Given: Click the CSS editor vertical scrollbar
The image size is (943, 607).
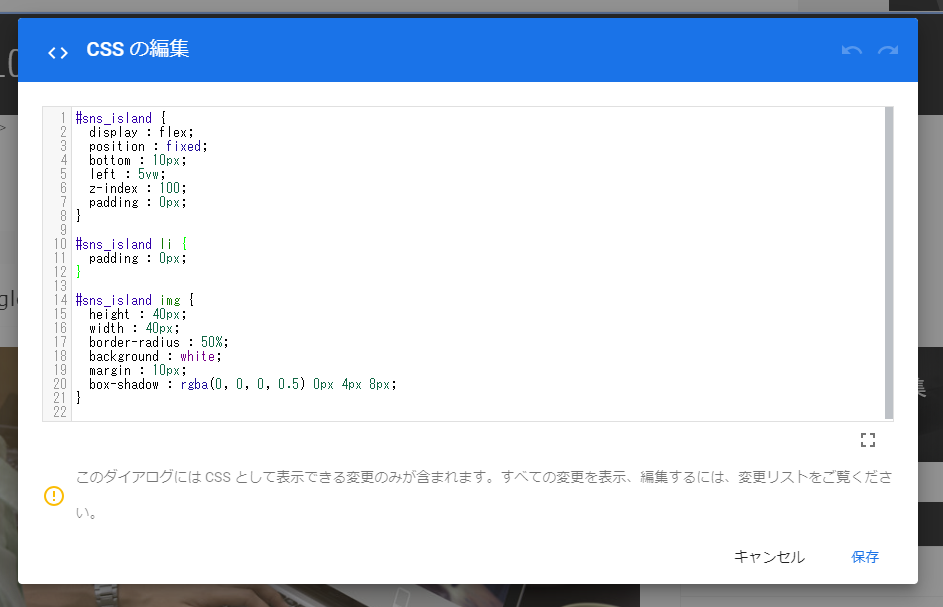Looking at the screenshot, I should 888,262.
